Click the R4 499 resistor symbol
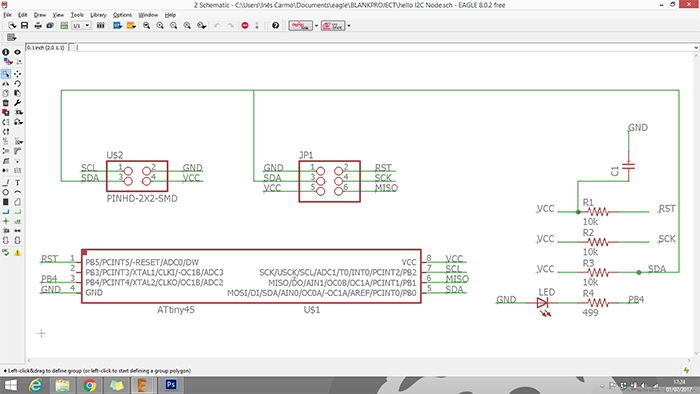The image size is (700, 394). (x=598, y=303)
